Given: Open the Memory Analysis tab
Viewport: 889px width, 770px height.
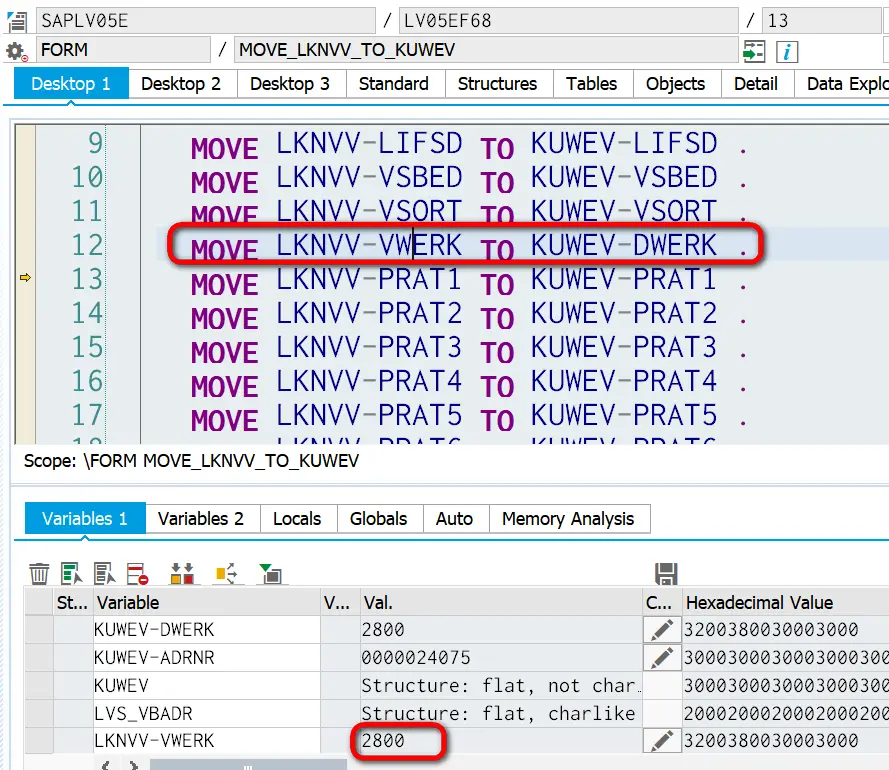Looking at the screenshot, I should (568, 518).
